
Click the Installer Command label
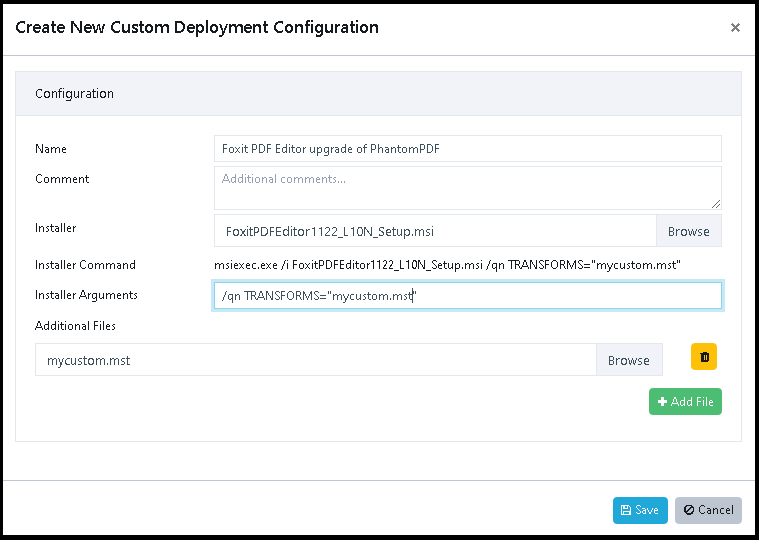(x=85, y=265)
